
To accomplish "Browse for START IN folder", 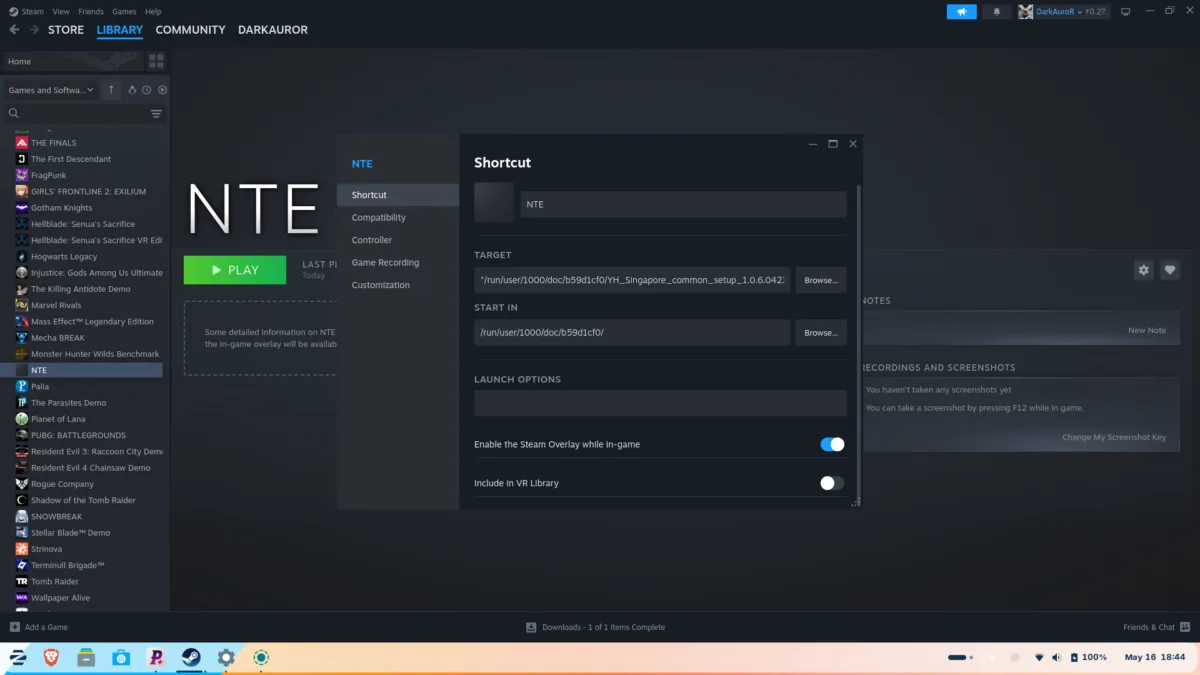I will point(821,332).
